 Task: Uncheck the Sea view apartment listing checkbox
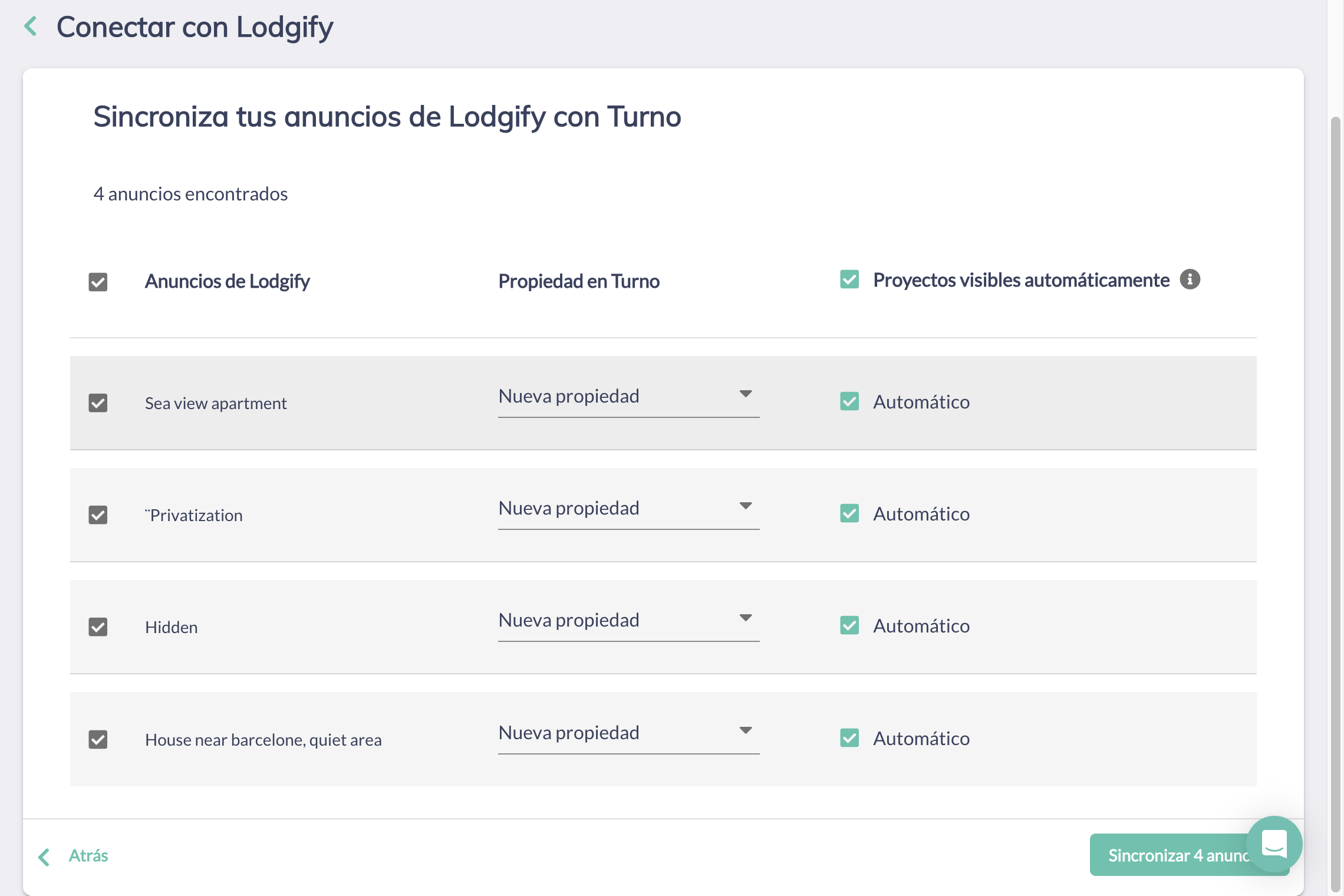click(98, 403)
